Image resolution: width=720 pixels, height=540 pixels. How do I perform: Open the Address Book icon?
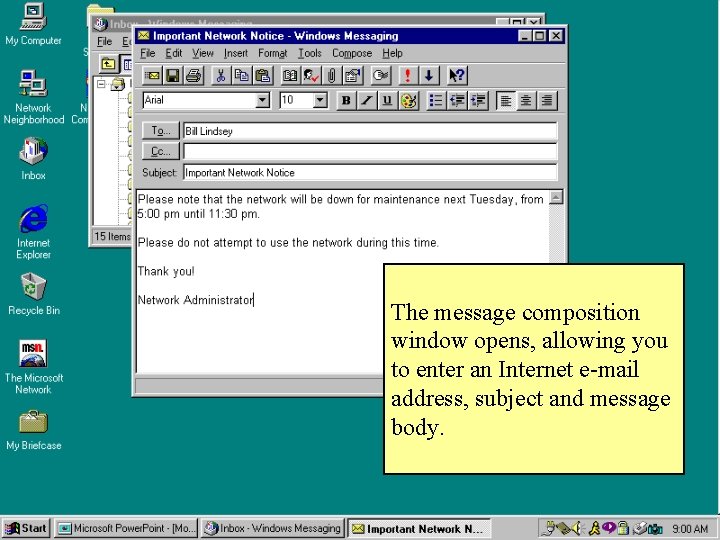click(x=290, y=75)
